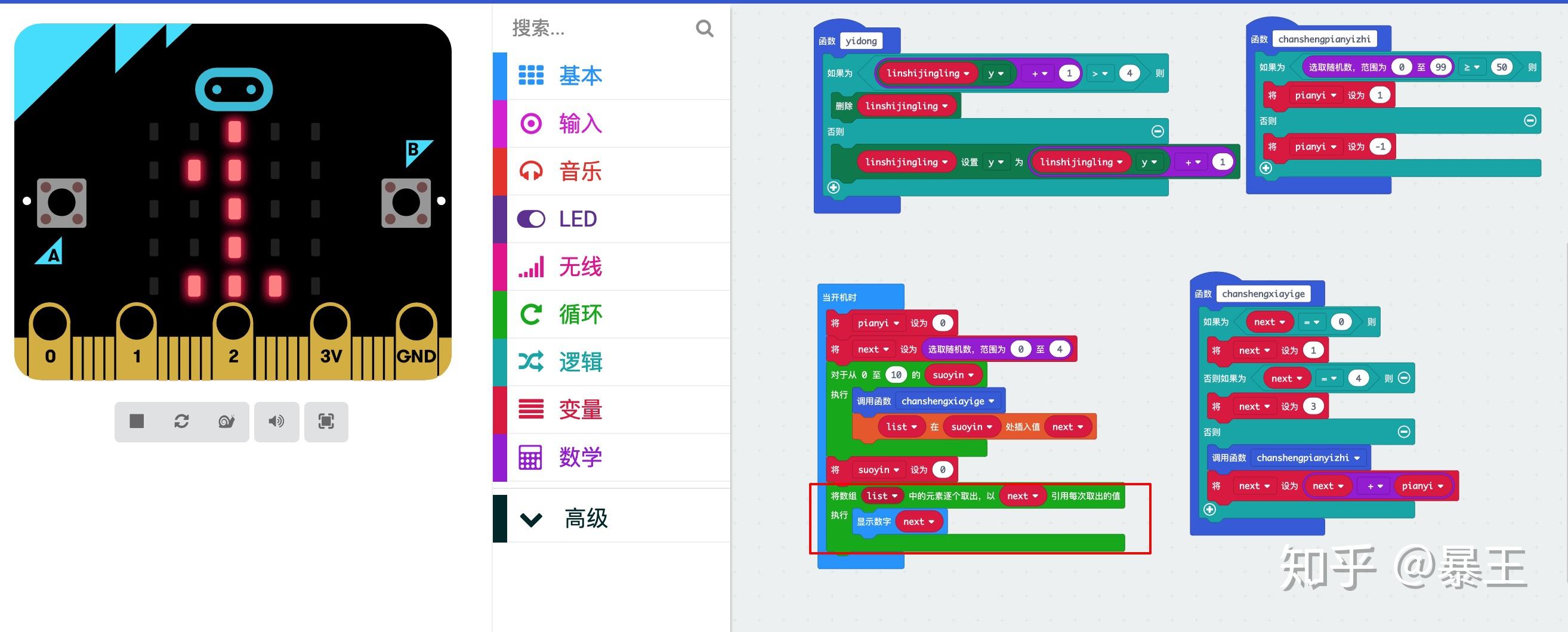This screenshot has width=1568, height=632.
Task: Click the search magnifier icon
Action: (703, 28)
